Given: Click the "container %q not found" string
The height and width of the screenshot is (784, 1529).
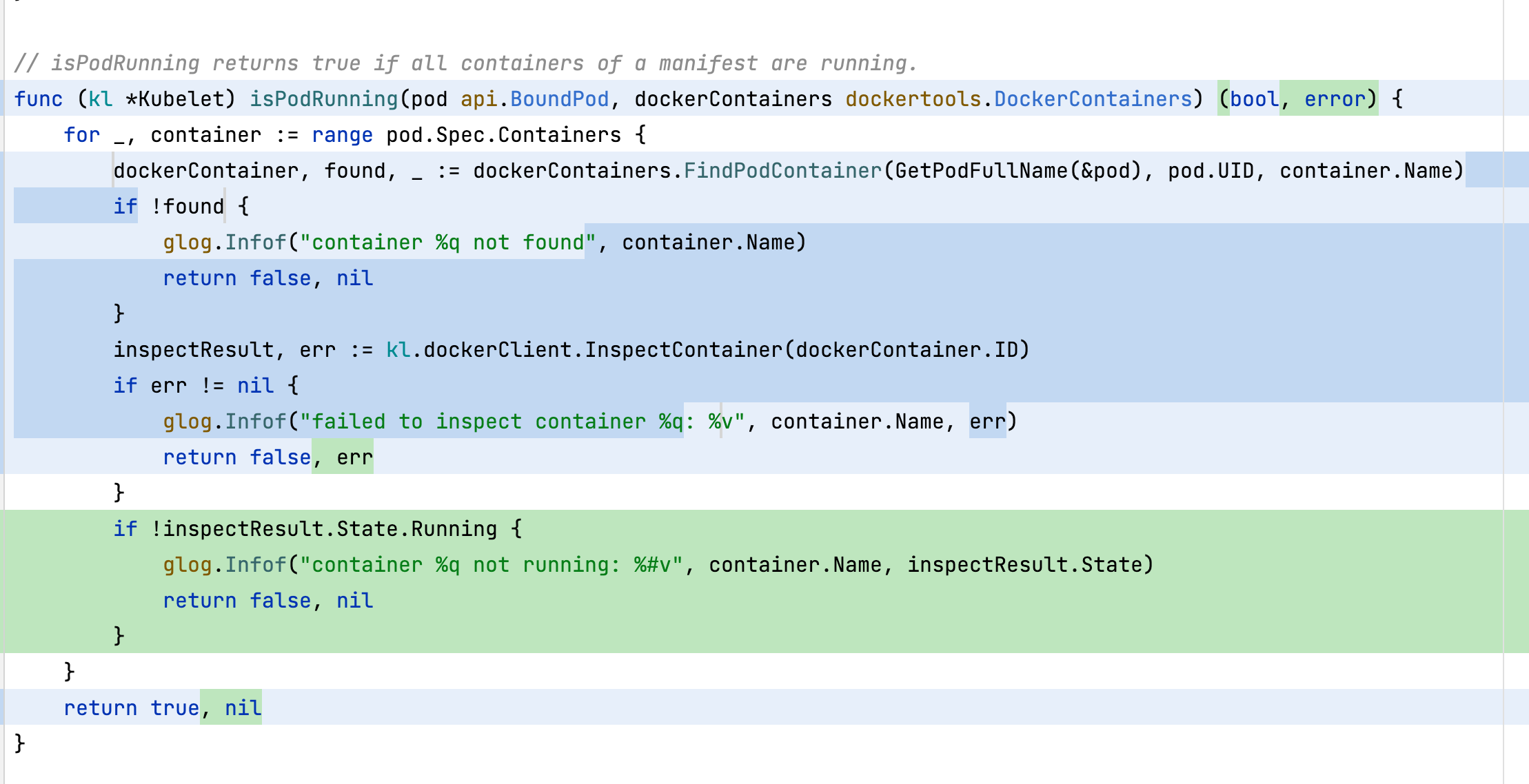Looking at the screenshot, I should click(448, 243).
